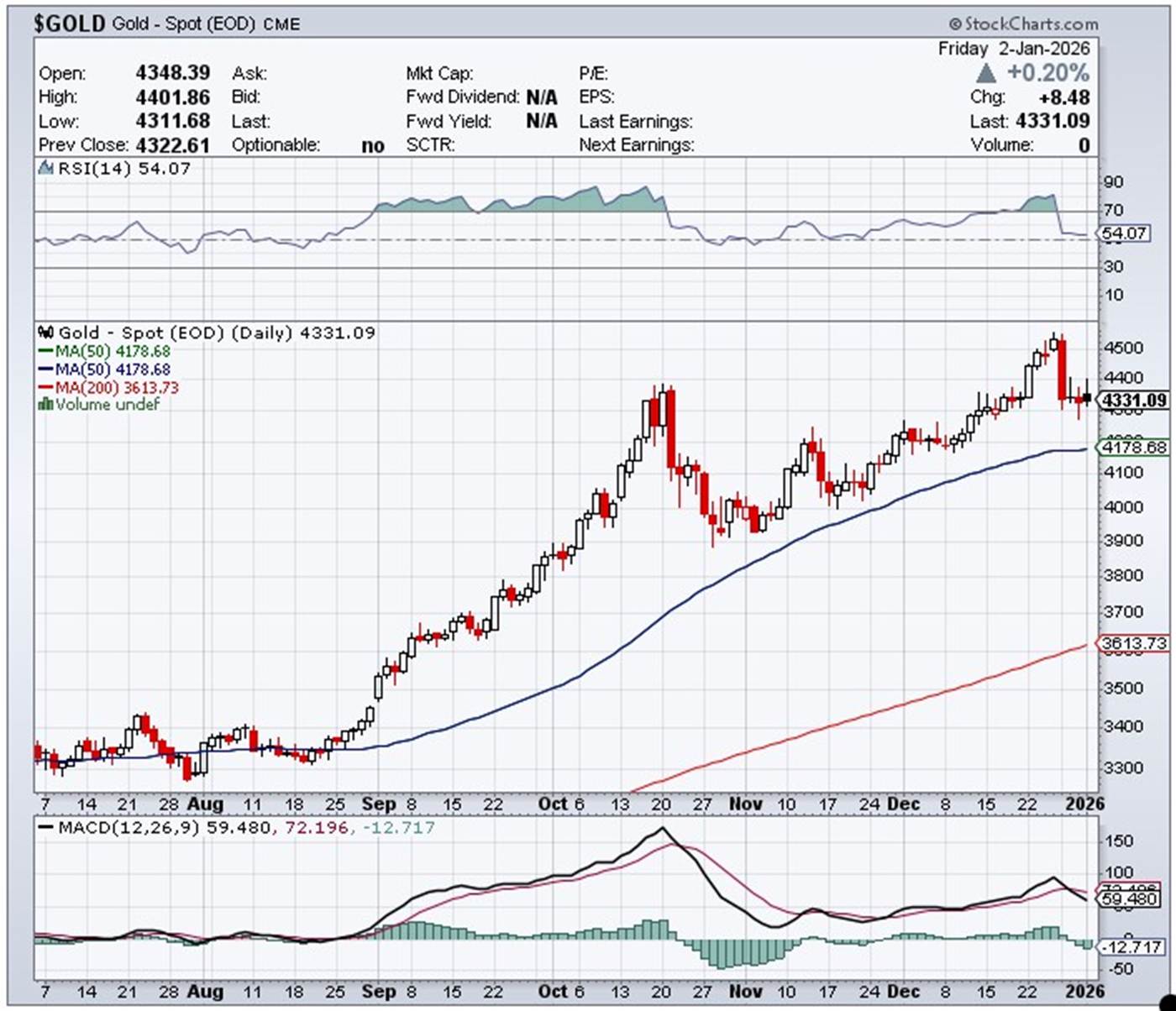1176x1011 pixels.
Task: Click the black MACD(12,26,9) legend line
Action: [46, 828]
